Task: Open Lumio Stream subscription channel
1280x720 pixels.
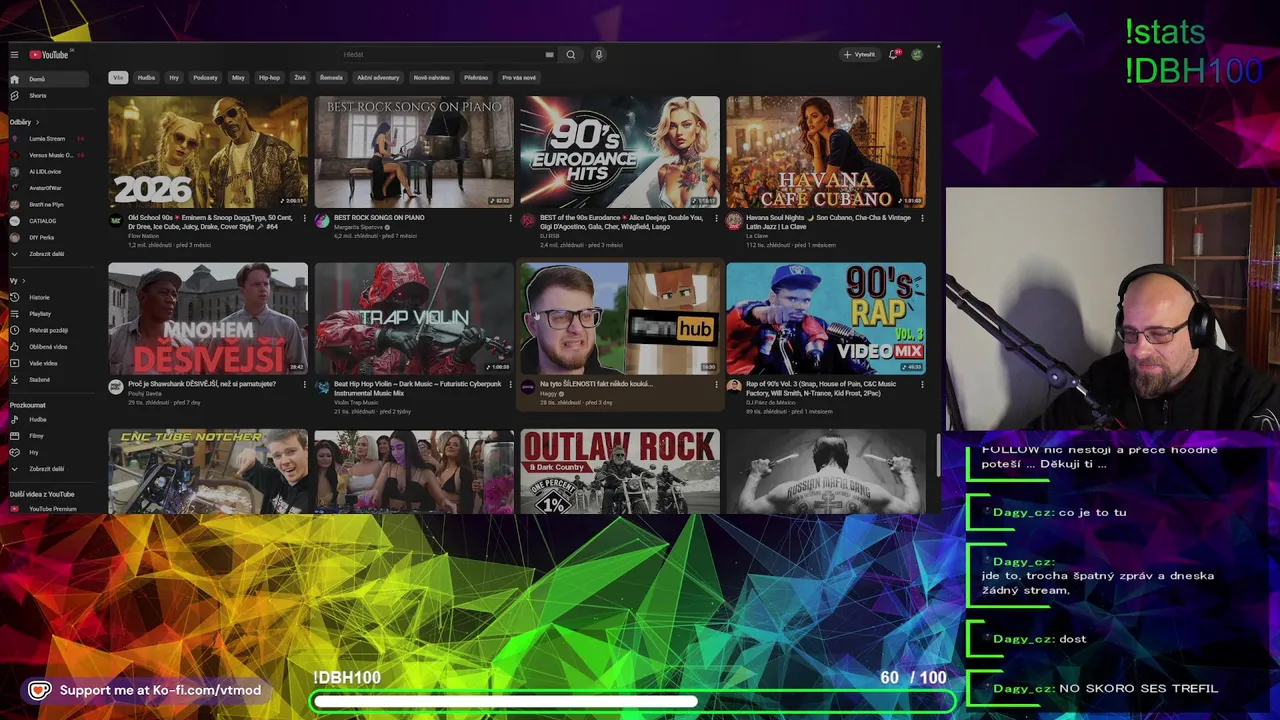Action: (x=49, y=139)
